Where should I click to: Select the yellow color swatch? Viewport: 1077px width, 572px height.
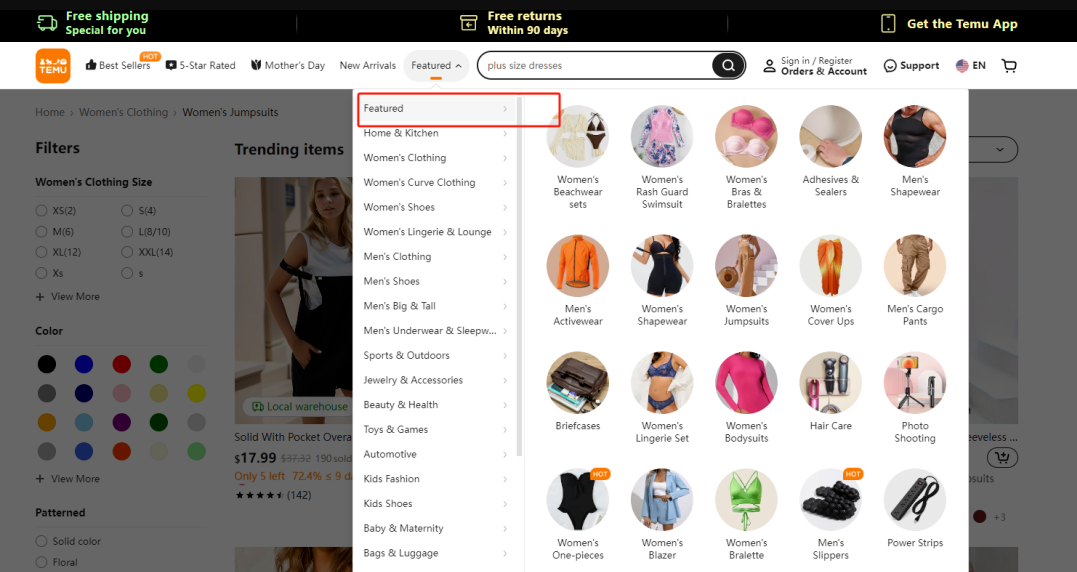pyautogui.click(x=196, y=393)
